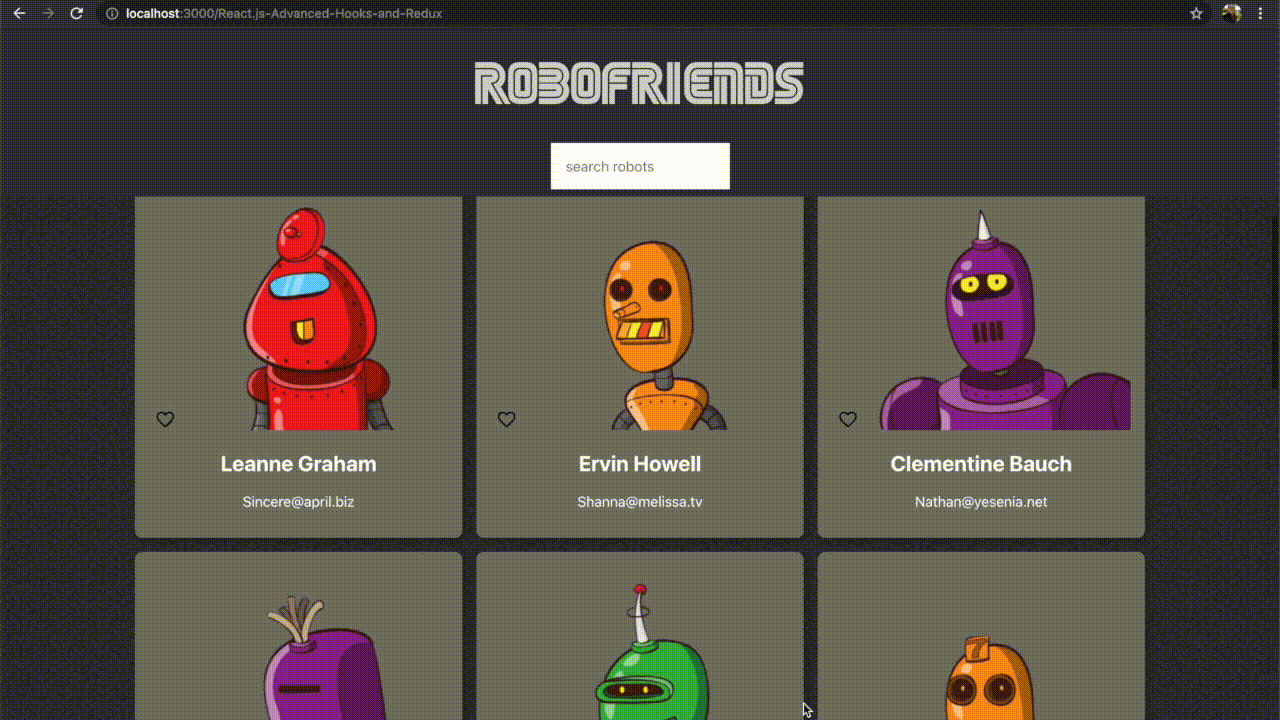Open the browser three-dot menu

1262,14
